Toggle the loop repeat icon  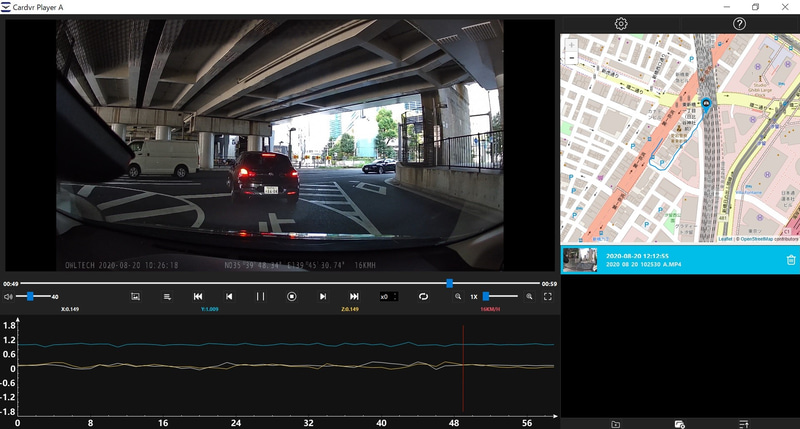pyautogui.click(x=423, y=296)
